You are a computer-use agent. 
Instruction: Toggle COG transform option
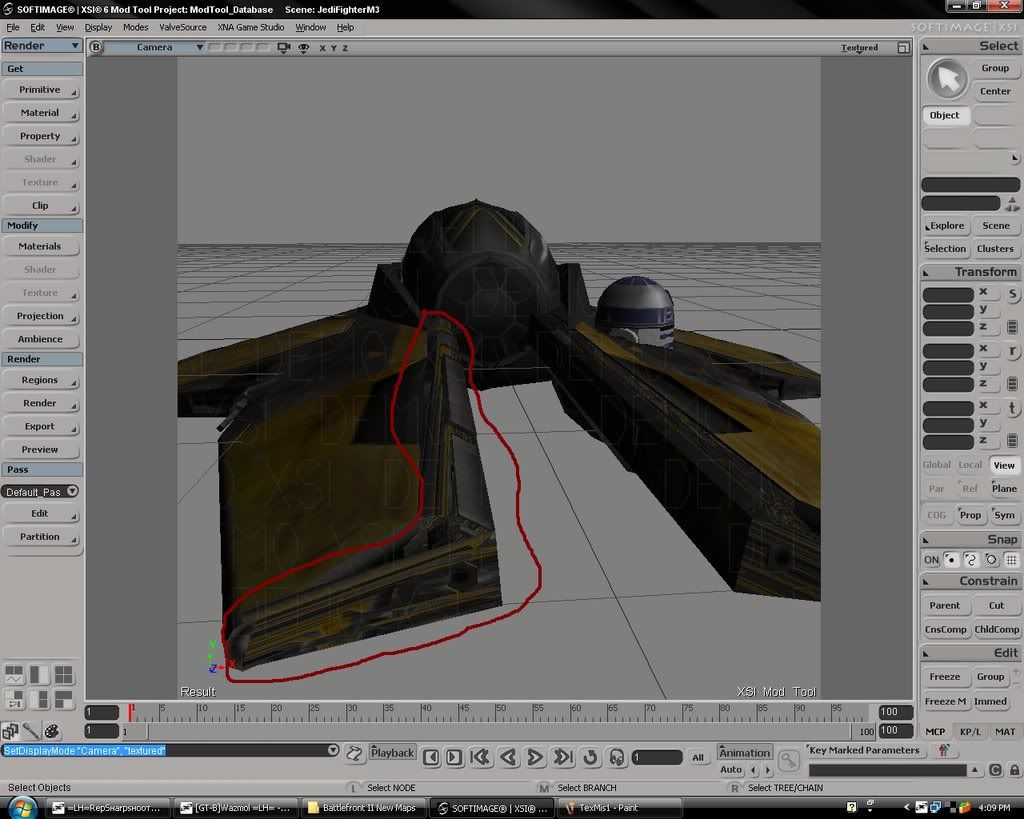tap(936, 515)
